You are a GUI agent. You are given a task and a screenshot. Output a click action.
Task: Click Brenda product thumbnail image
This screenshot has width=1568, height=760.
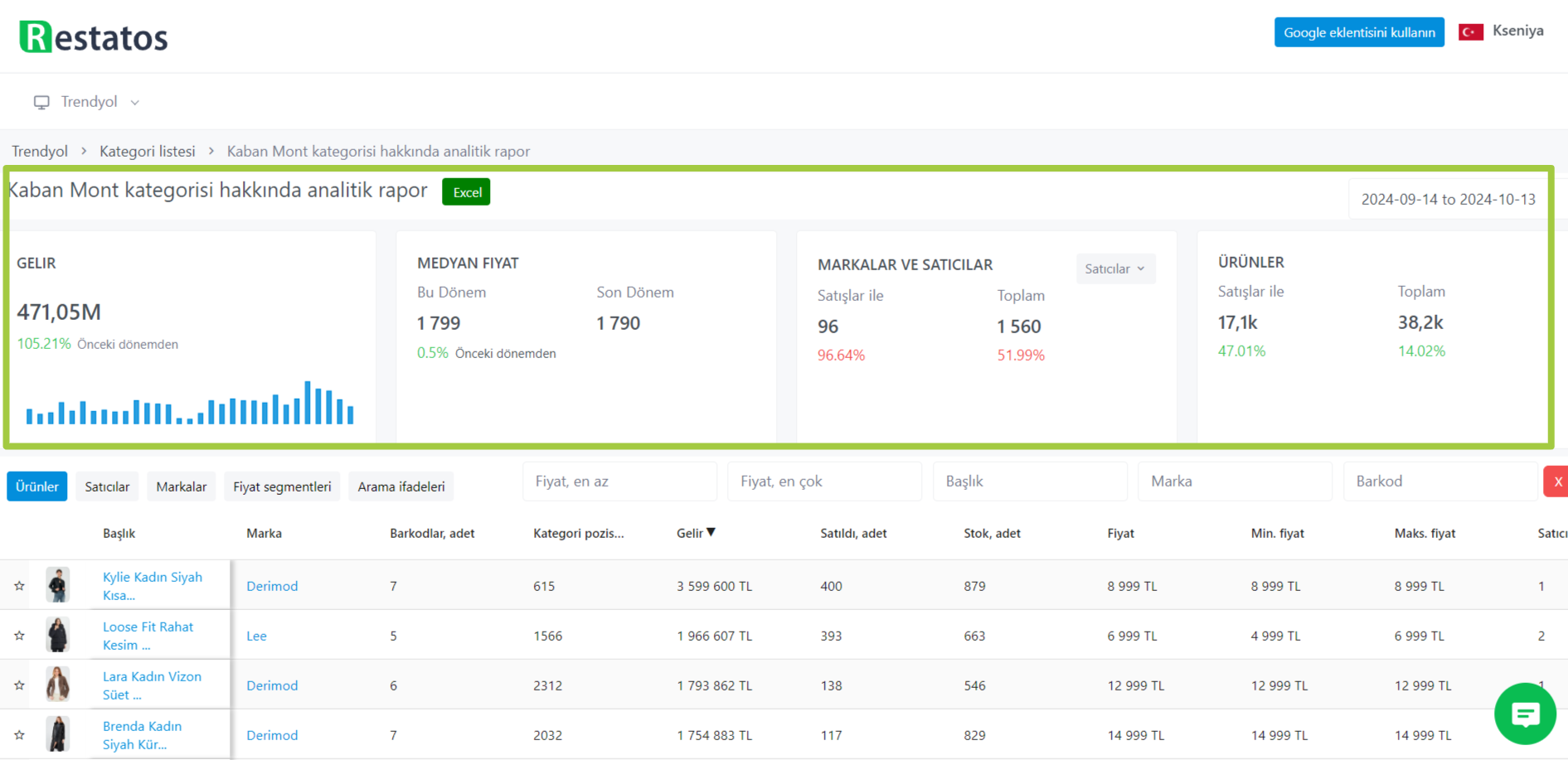57,734
